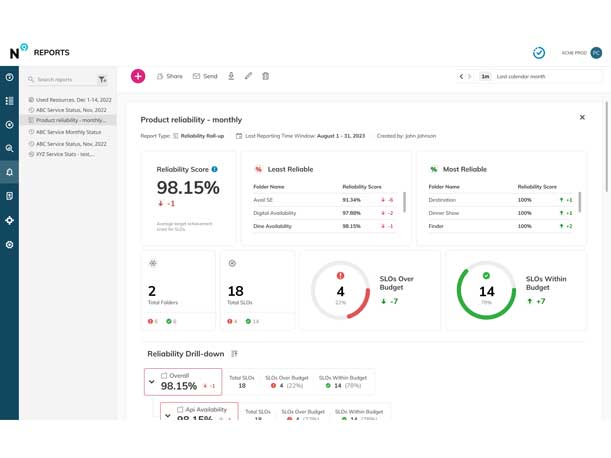The width and height of the screenshot is (611, 458).
Task: Click the pink add new report button
Action: click(x=138, y=77)
